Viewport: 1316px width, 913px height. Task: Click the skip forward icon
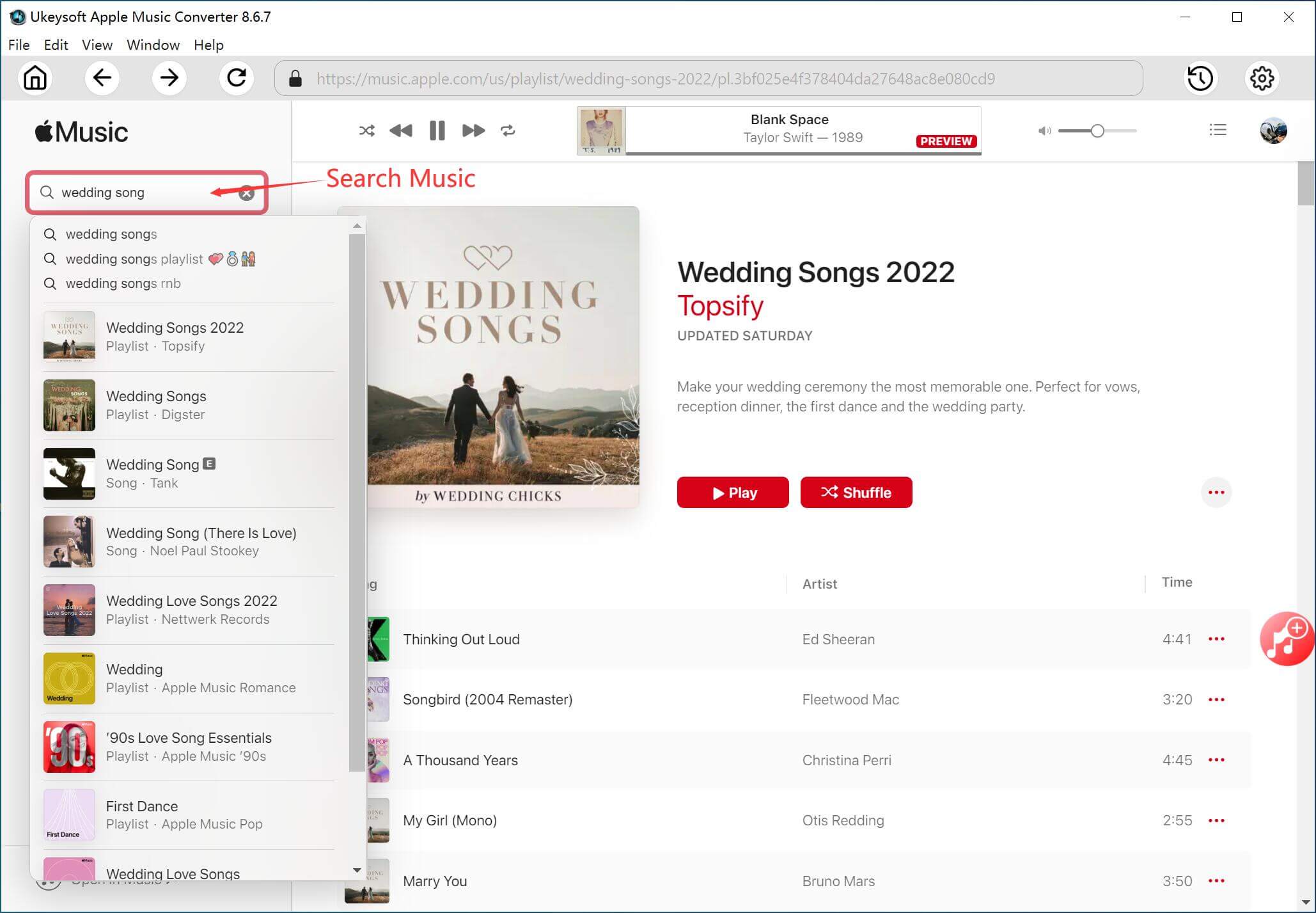pyautogui.click(x=472, y=130)
